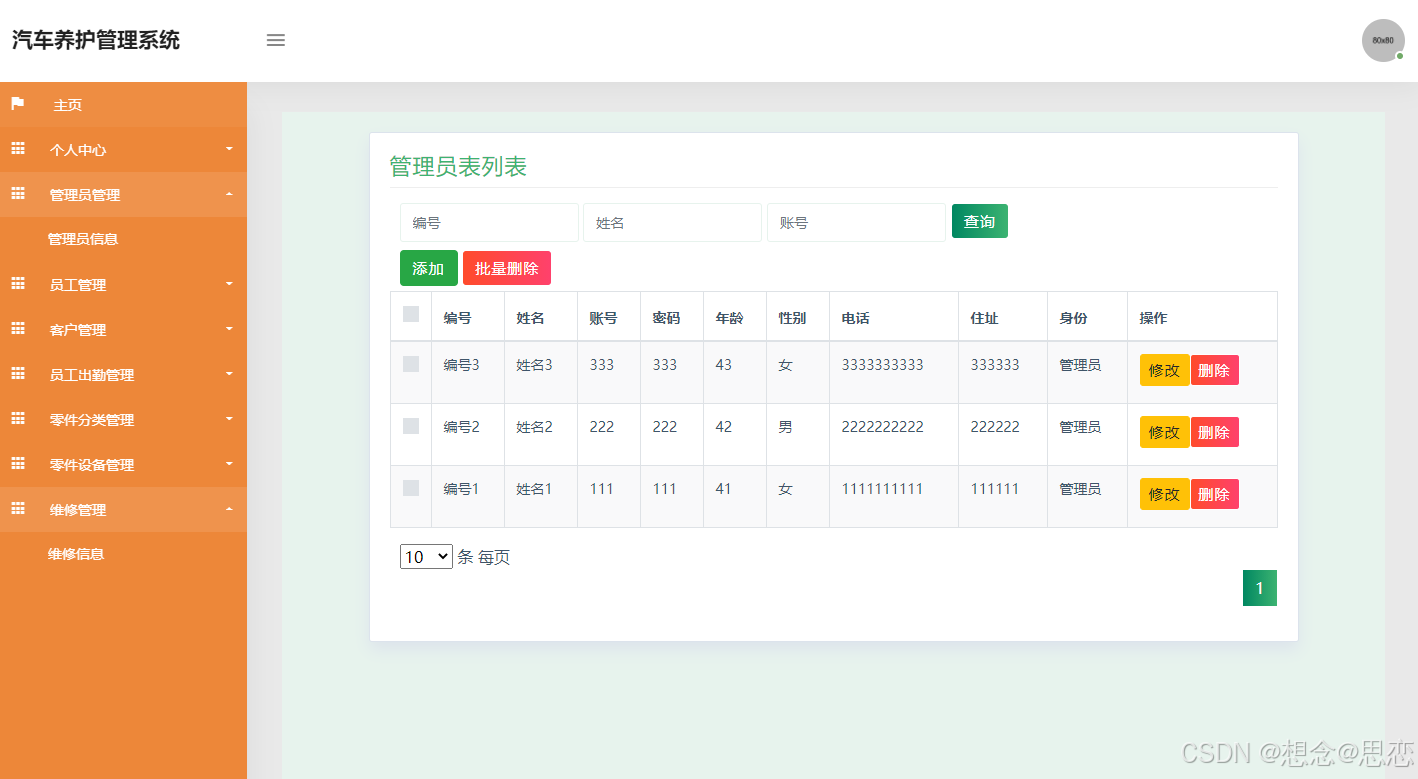Click 修改 for row 编号1

click(x=1164, y=494)
